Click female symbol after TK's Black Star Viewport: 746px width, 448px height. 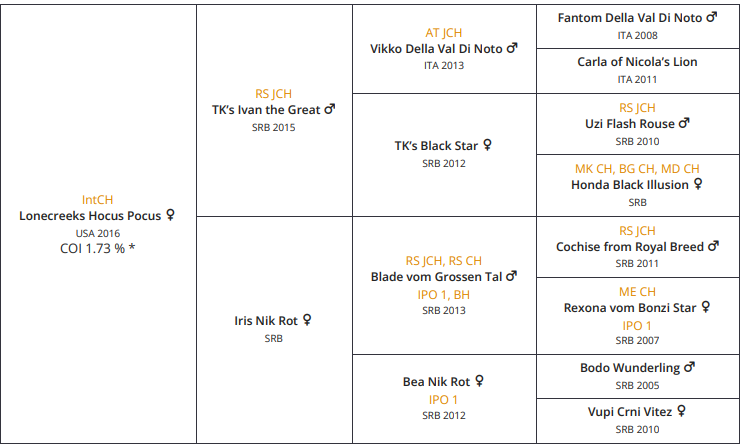click(487, 145)
